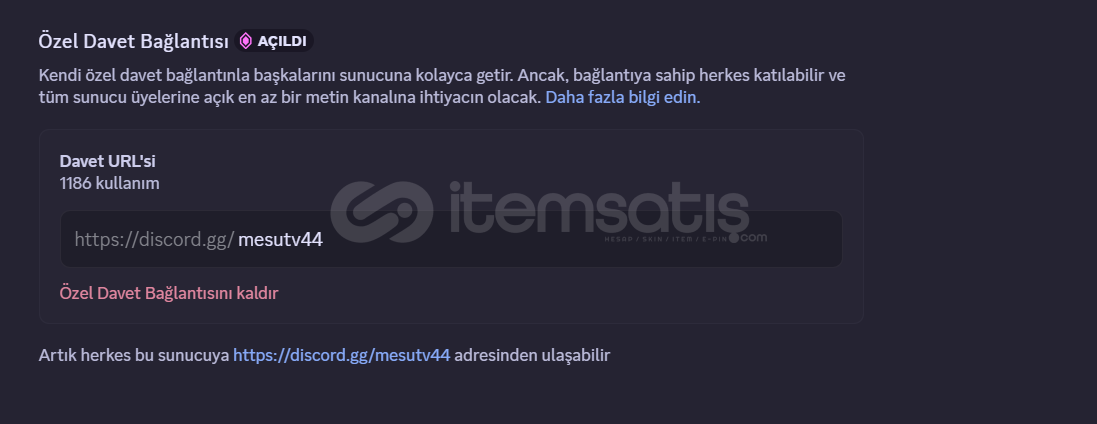This screenshot has height=424, width=1097.
Task: Click the itemsatış watermark text
Action: (x=599, y=207)
